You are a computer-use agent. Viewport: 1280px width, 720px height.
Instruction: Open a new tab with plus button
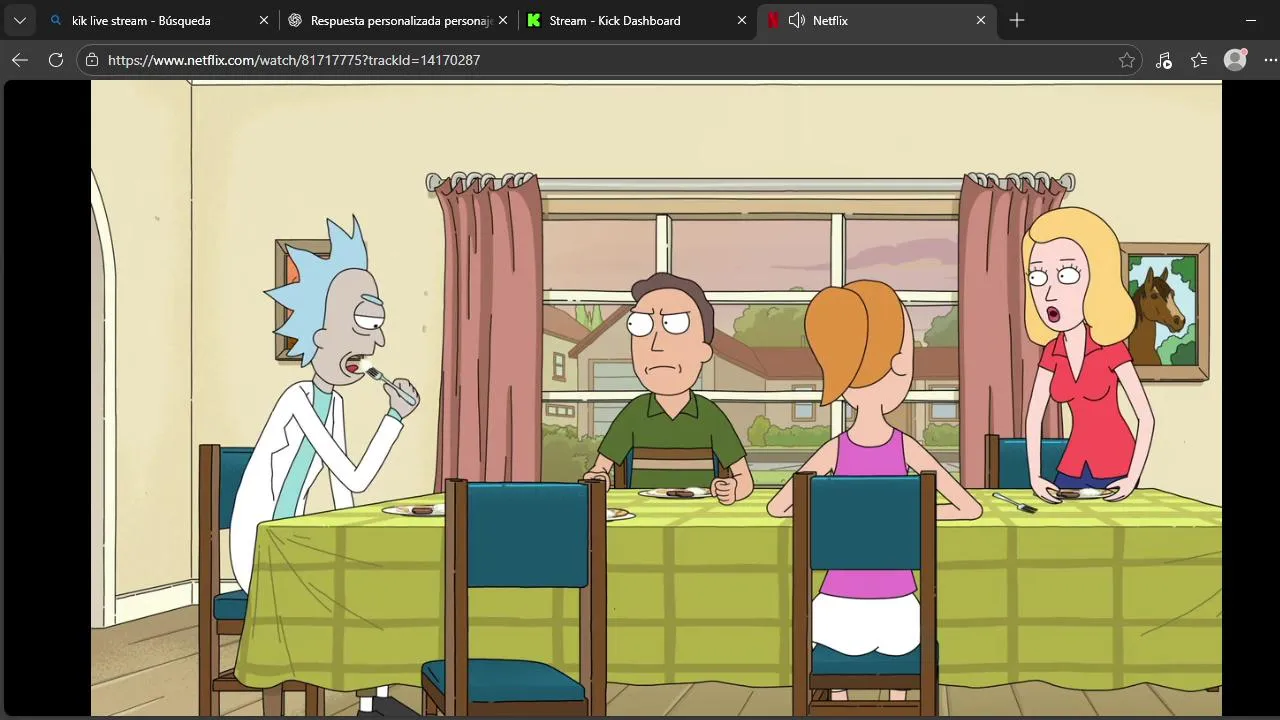[x=1017, y=20]
